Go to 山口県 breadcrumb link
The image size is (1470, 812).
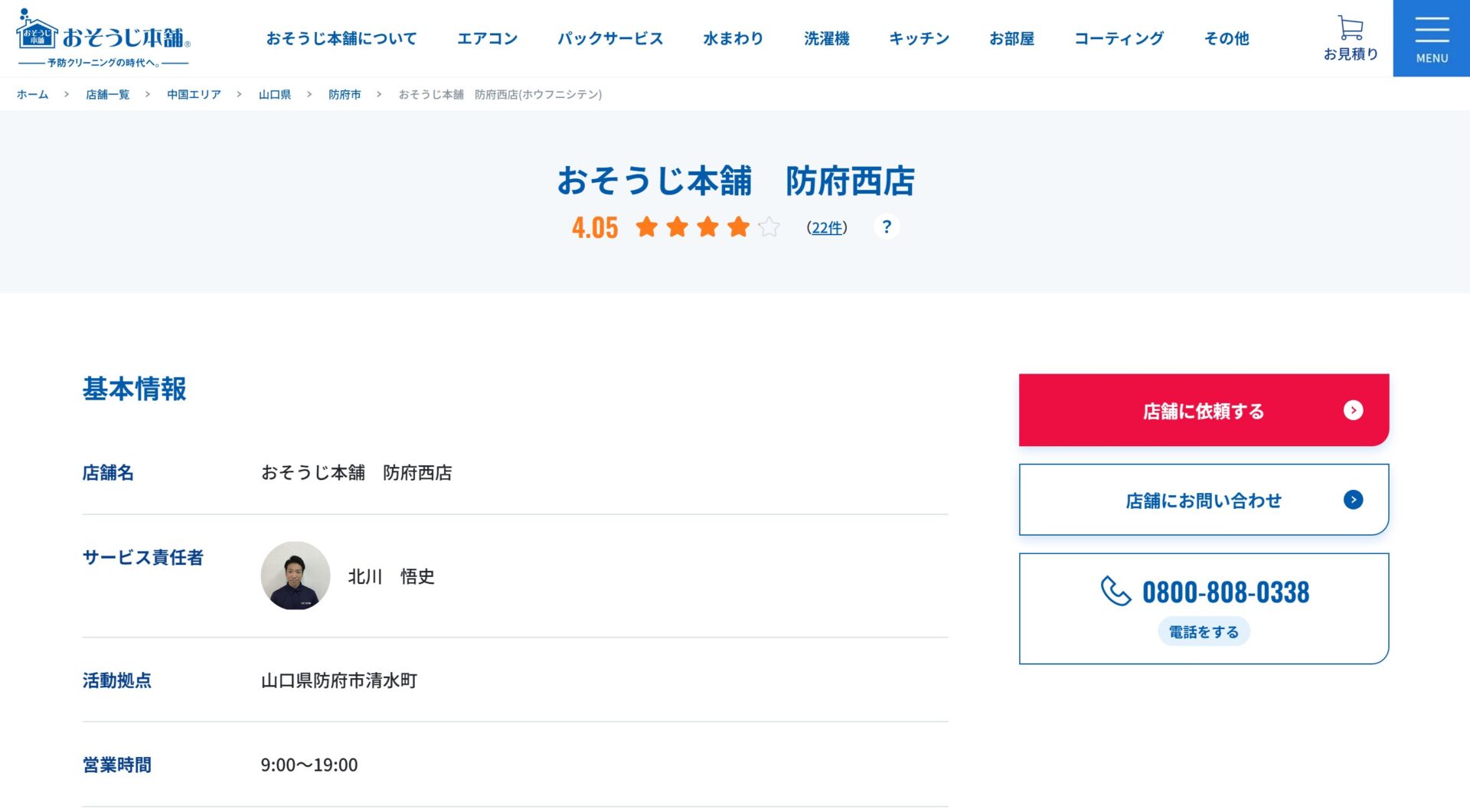tap(275, 94)
